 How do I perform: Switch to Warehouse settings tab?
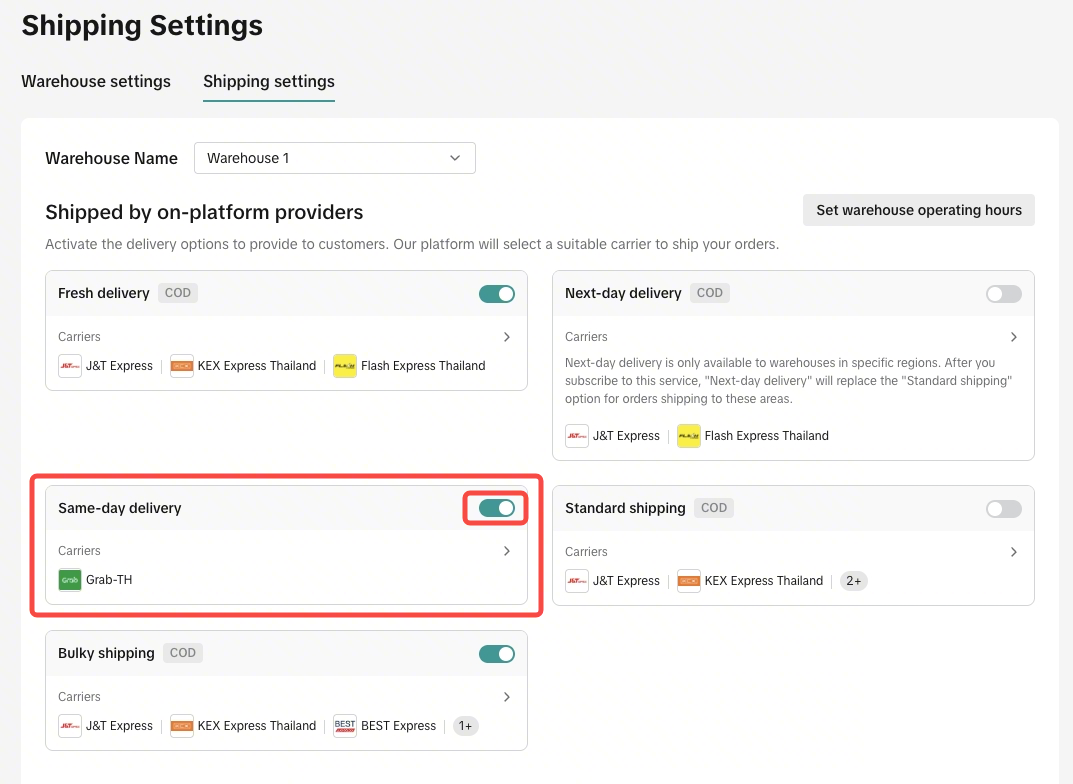coord(96,82)
